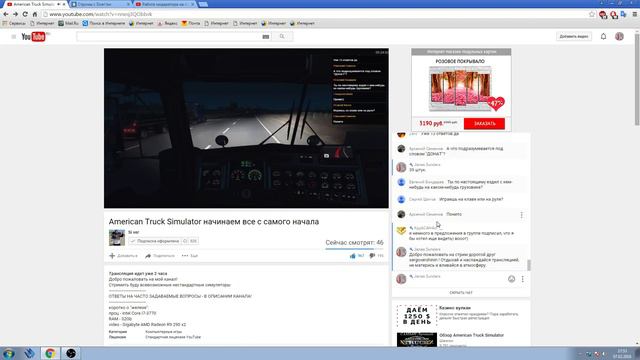640x360 pixels.
Task: Open the black round app in the taskbar
Action: pos(71,353)
